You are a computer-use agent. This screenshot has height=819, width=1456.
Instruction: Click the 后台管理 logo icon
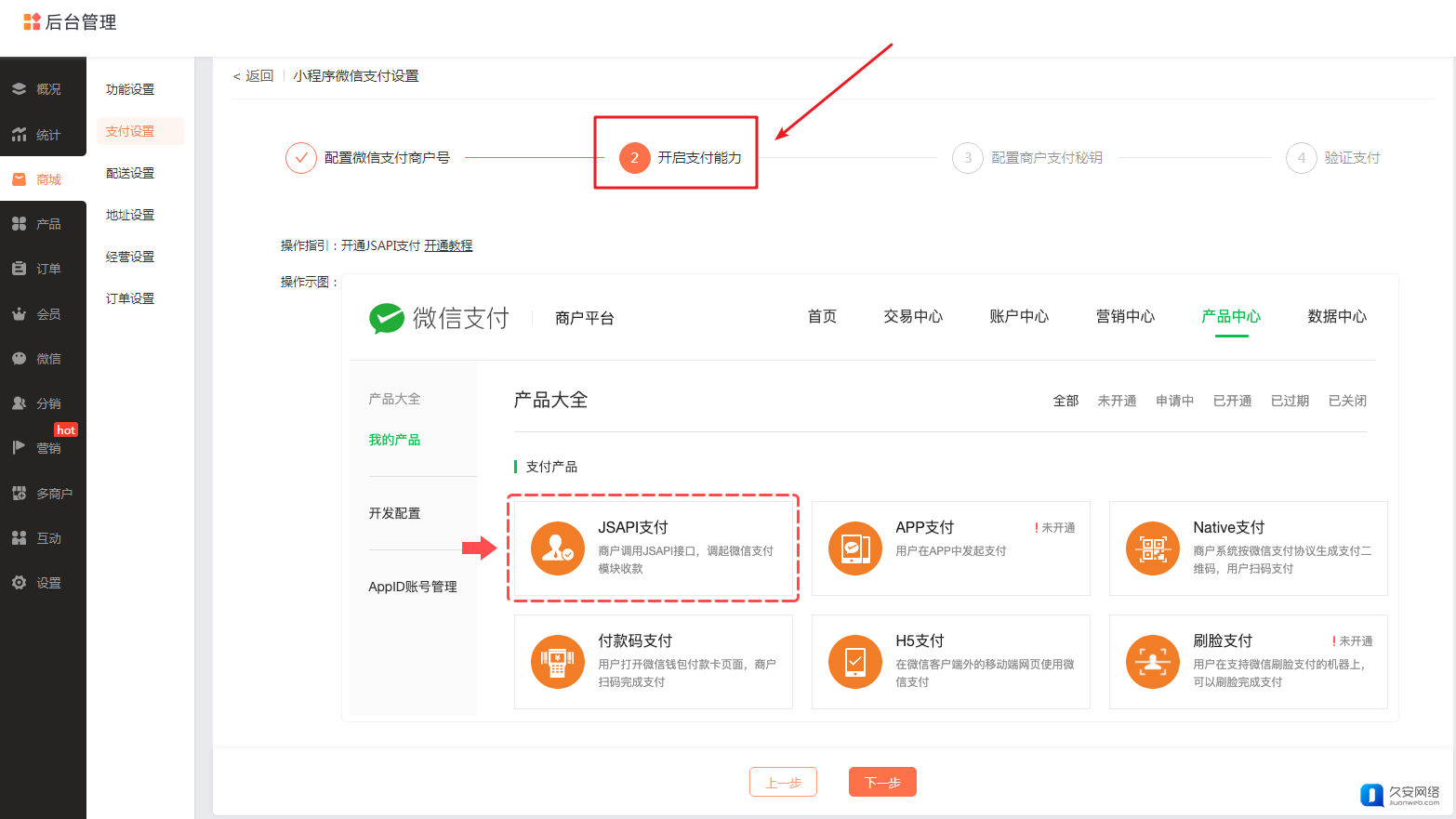click(32, 21)
